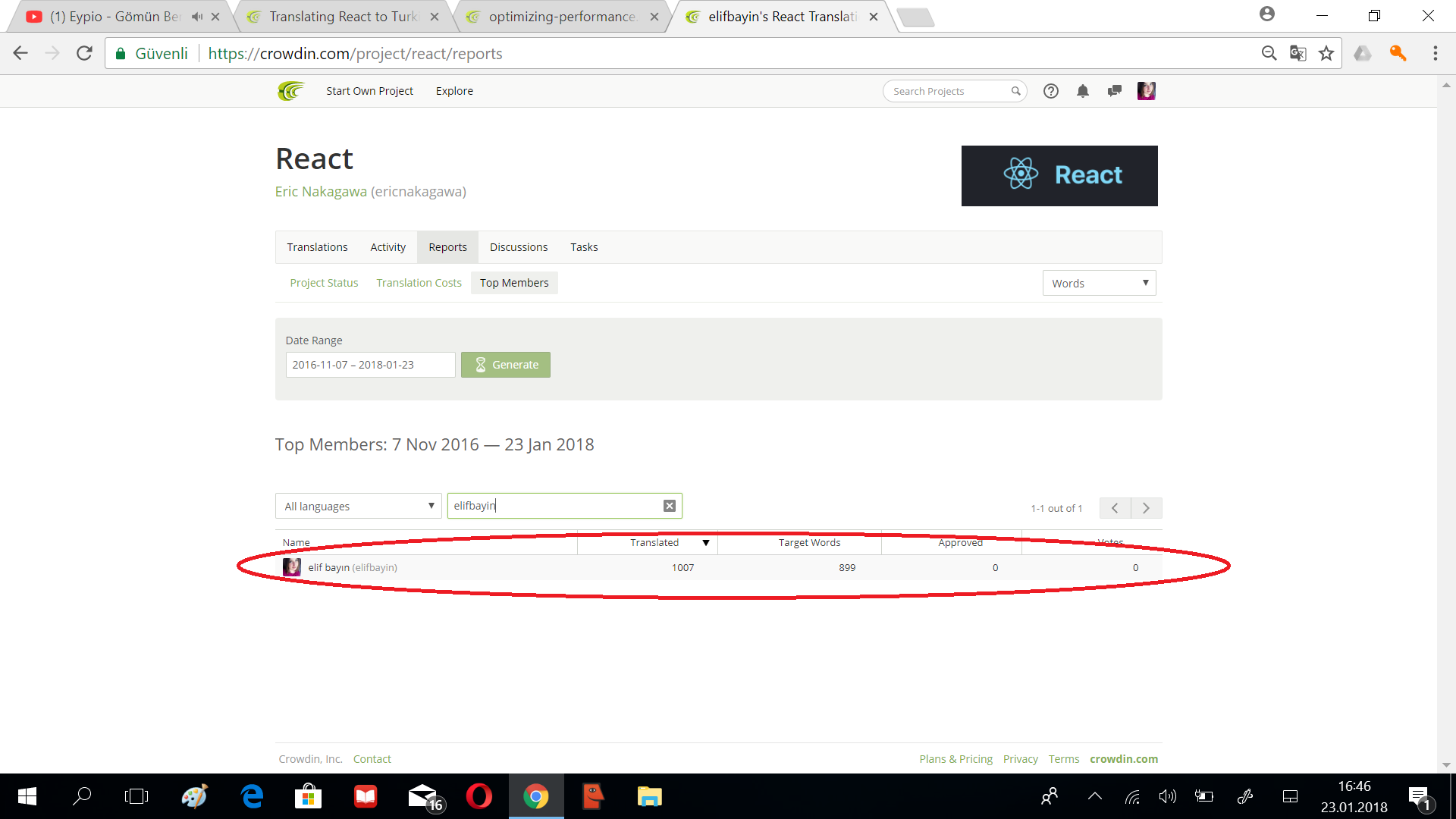Click the zoom magnifier icon in address bar
Image resolution: width=1456 pixels, height=819 pixels.
tap(1269, 53)
